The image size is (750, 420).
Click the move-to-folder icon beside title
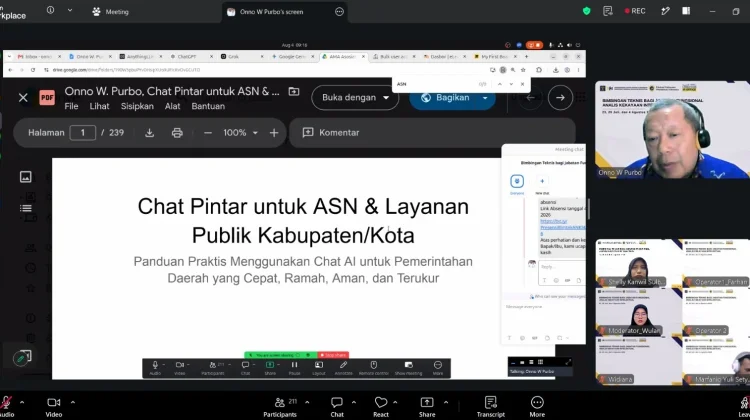coord(294,91)
